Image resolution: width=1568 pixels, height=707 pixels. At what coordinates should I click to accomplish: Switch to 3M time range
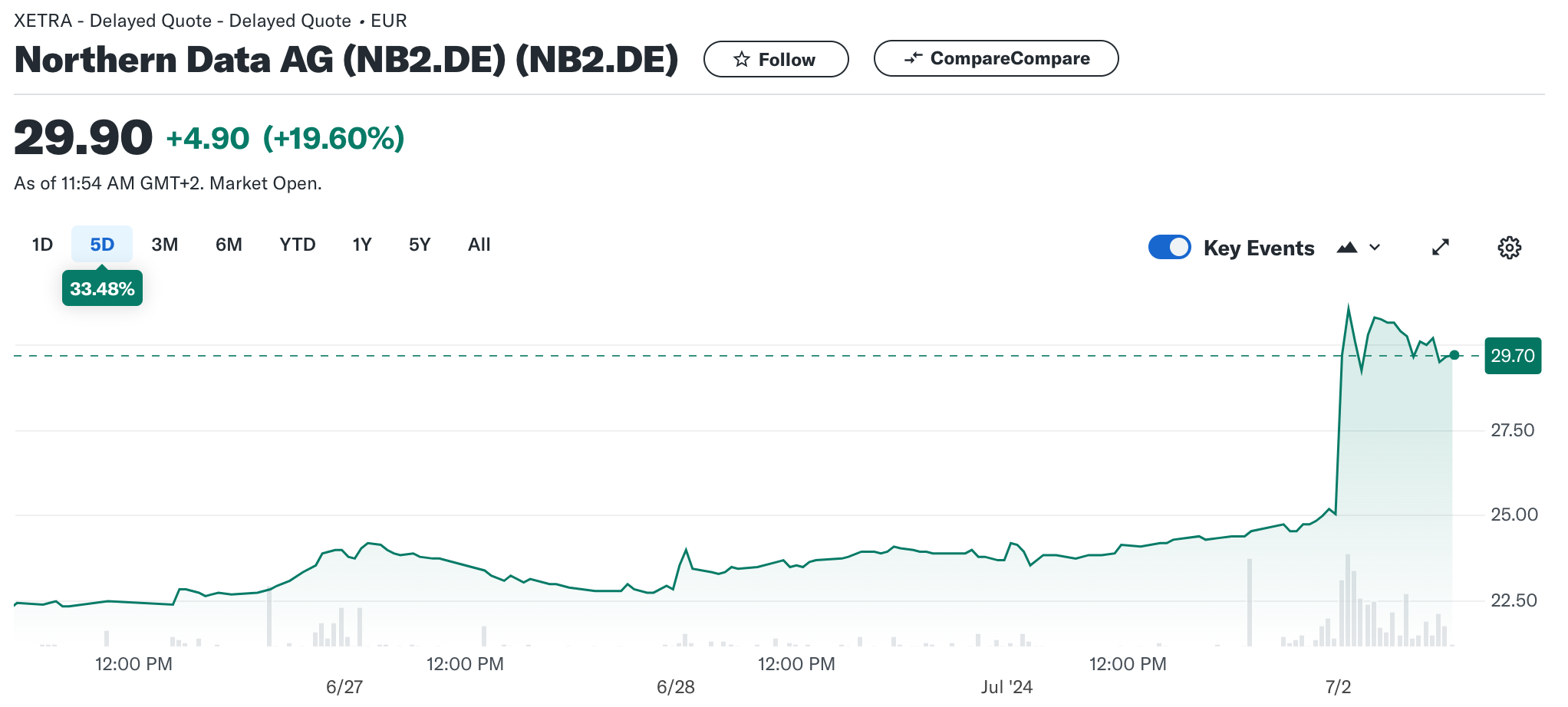(164, 245)
